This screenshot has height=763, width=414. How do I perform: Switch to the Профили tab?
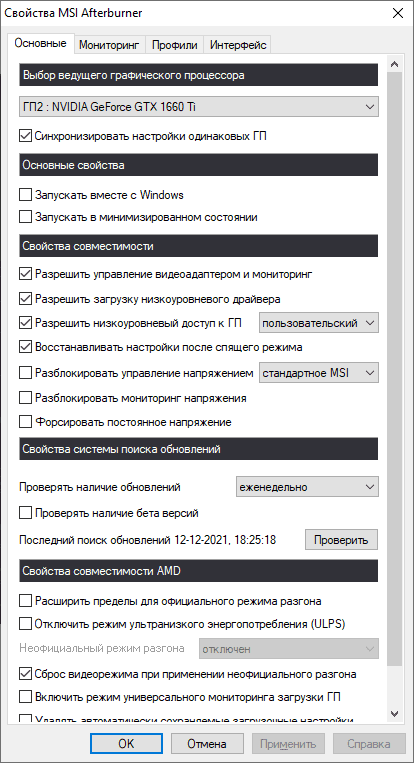coord(174,45)
